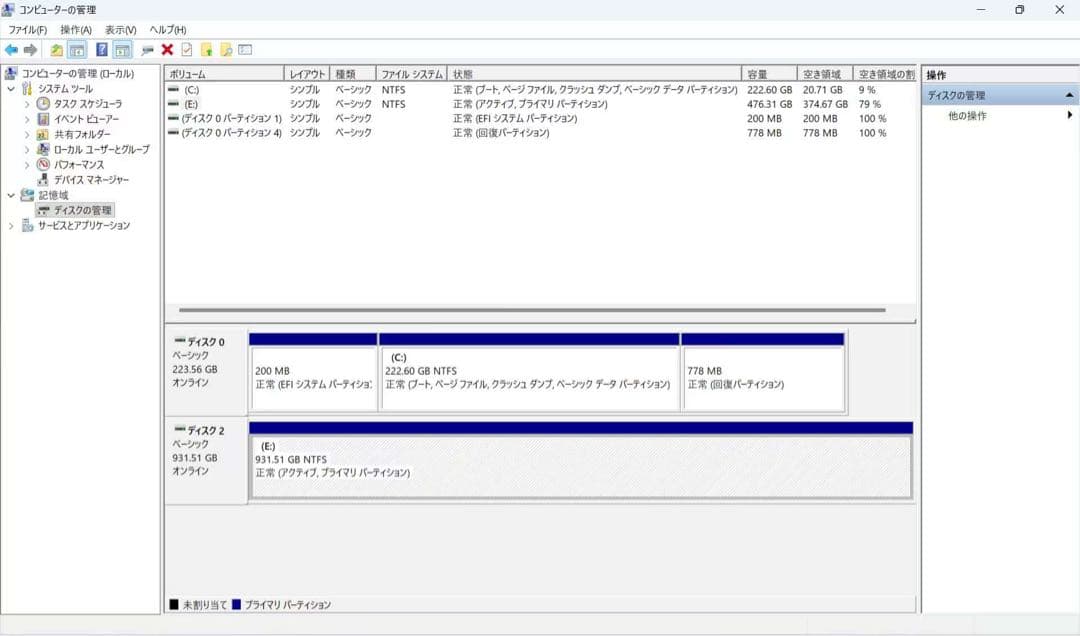Open the 他の操作 submenu arrow

[1070, 115]
